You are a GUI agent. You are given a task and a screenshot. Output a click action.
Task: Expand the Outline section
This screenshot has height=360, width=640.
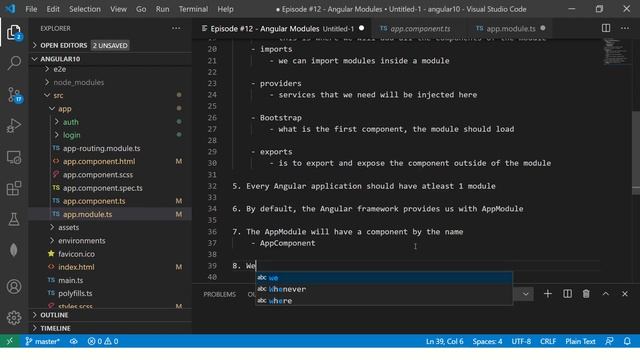(110, 315)
